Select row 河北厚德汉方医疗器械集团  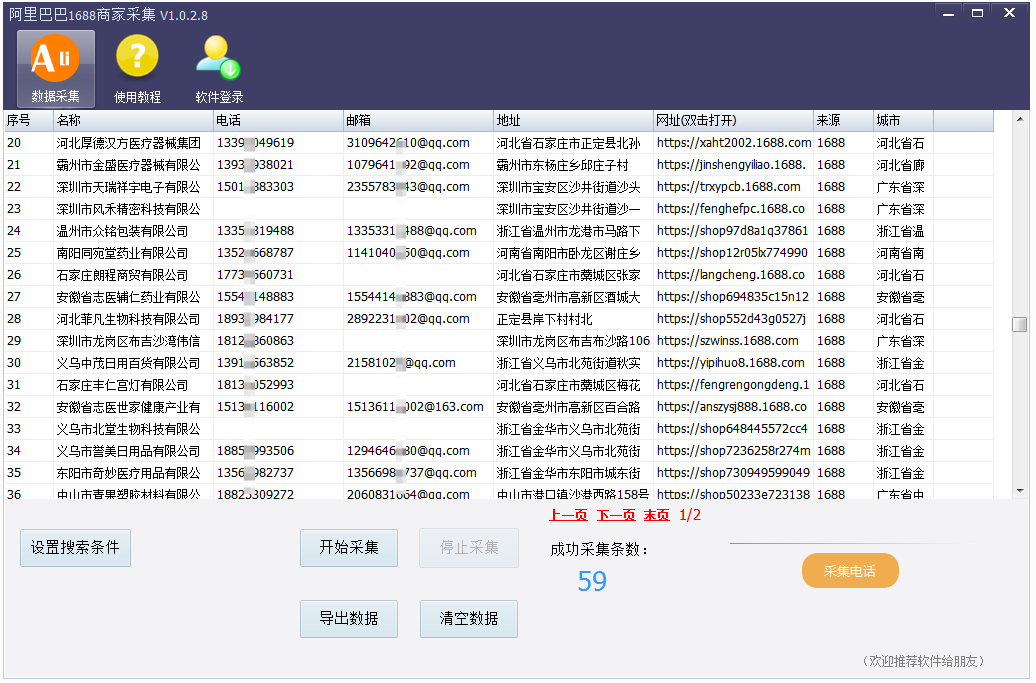[x=499, y=143]
